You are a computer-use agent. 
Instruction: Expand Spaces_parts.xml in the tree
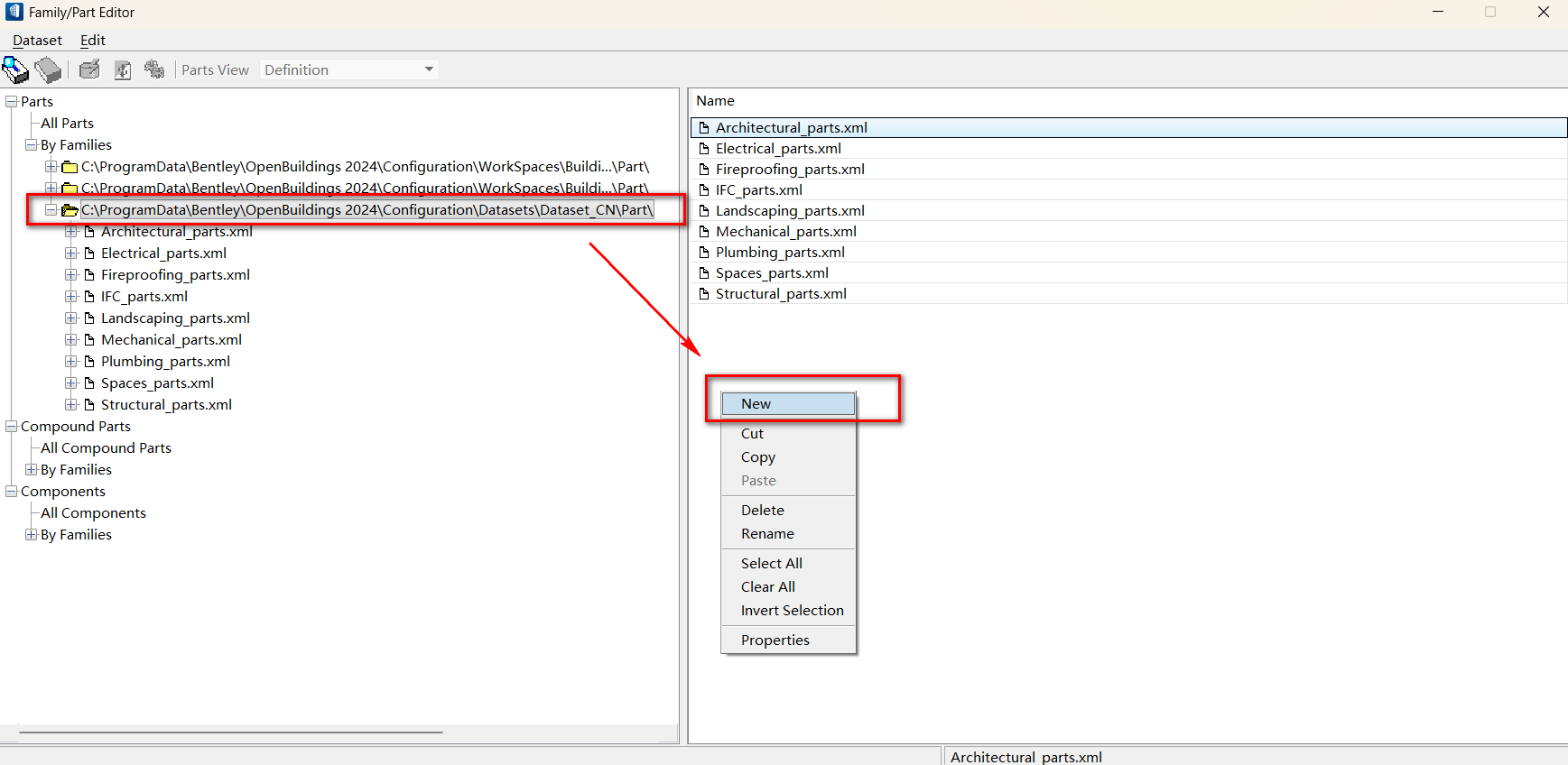pyautogui.click(x=71, y=383)
